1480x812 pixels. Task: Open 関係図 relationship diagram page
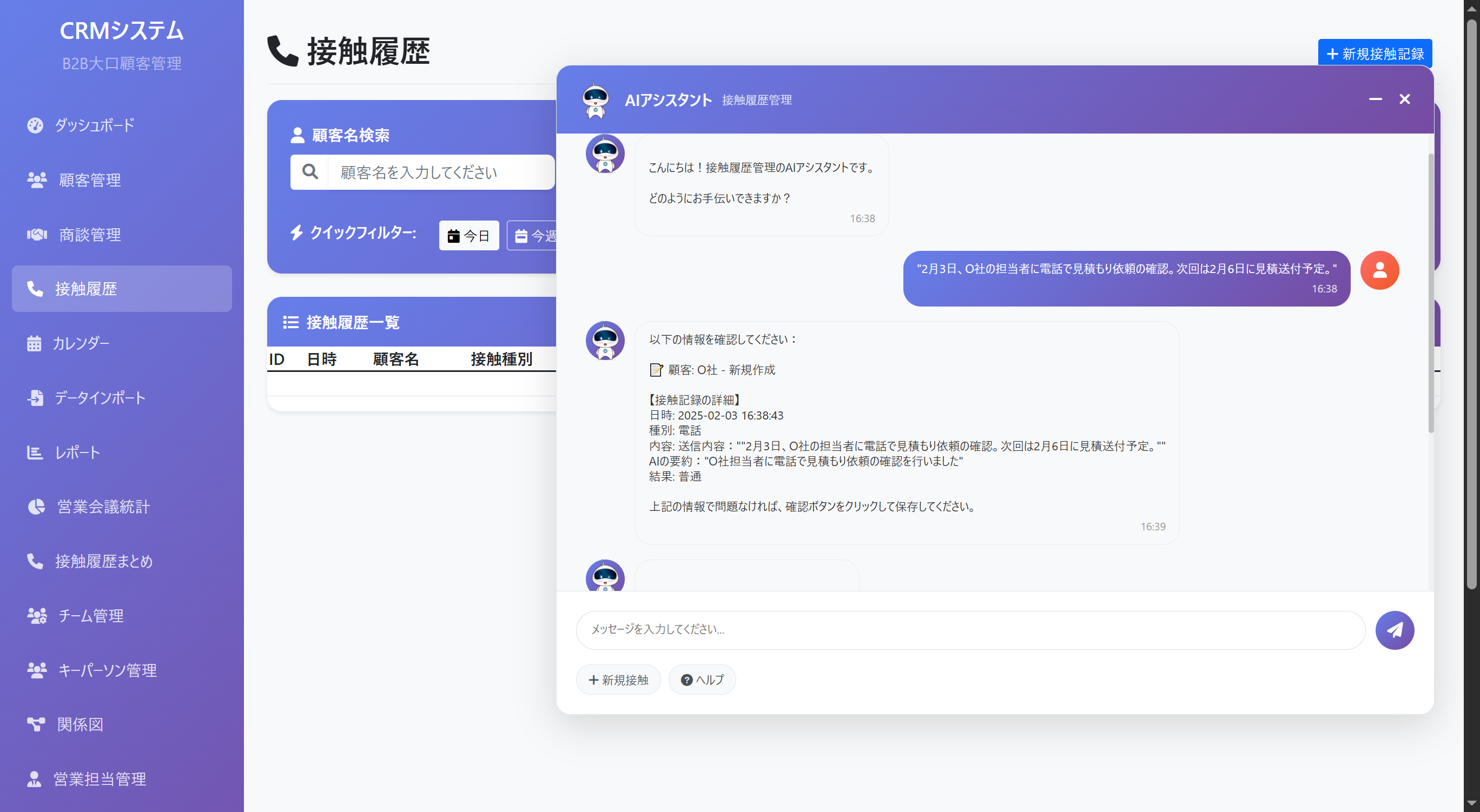tap(80, 725)
